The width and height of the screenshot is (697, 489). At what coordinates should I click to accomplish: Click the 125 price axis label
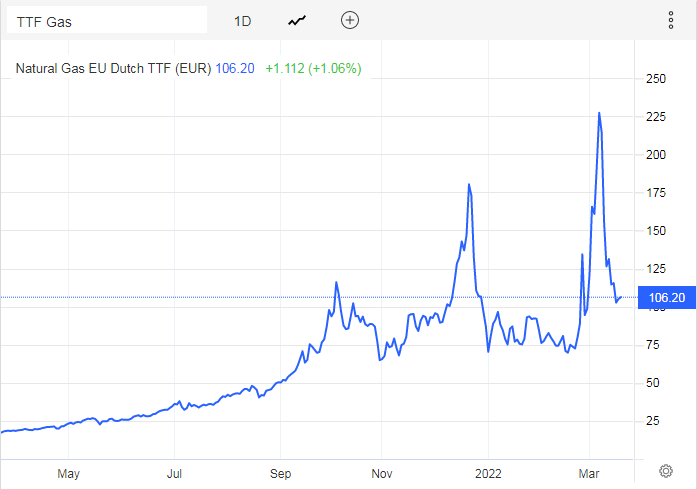656,269
